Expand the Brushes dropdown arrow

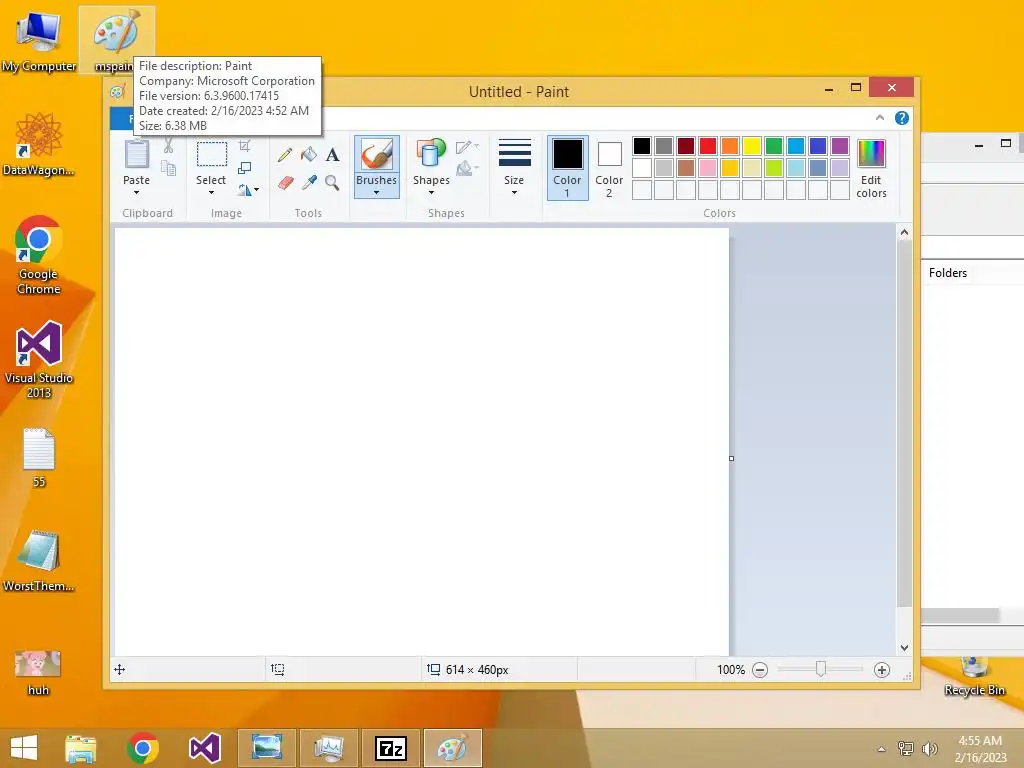(x=377, y=193)
